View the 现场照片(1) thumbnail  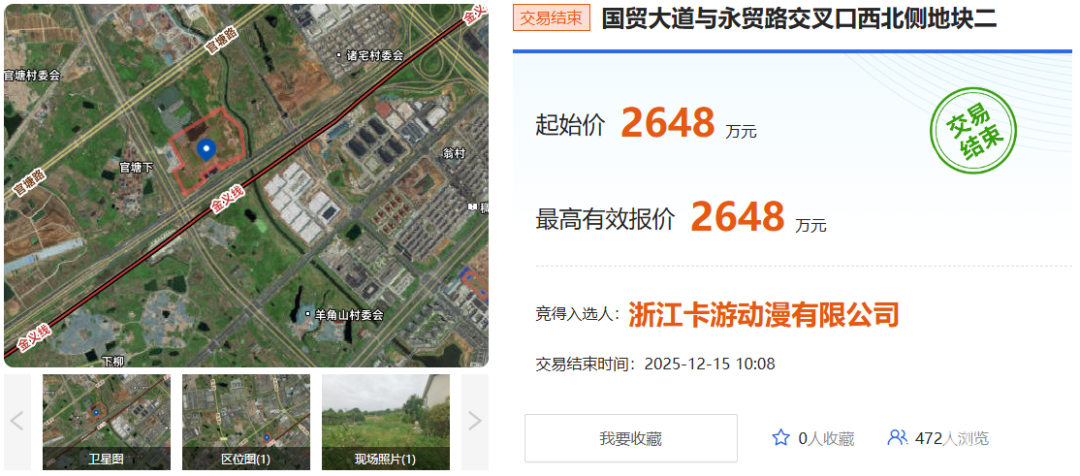coord(386,422)
